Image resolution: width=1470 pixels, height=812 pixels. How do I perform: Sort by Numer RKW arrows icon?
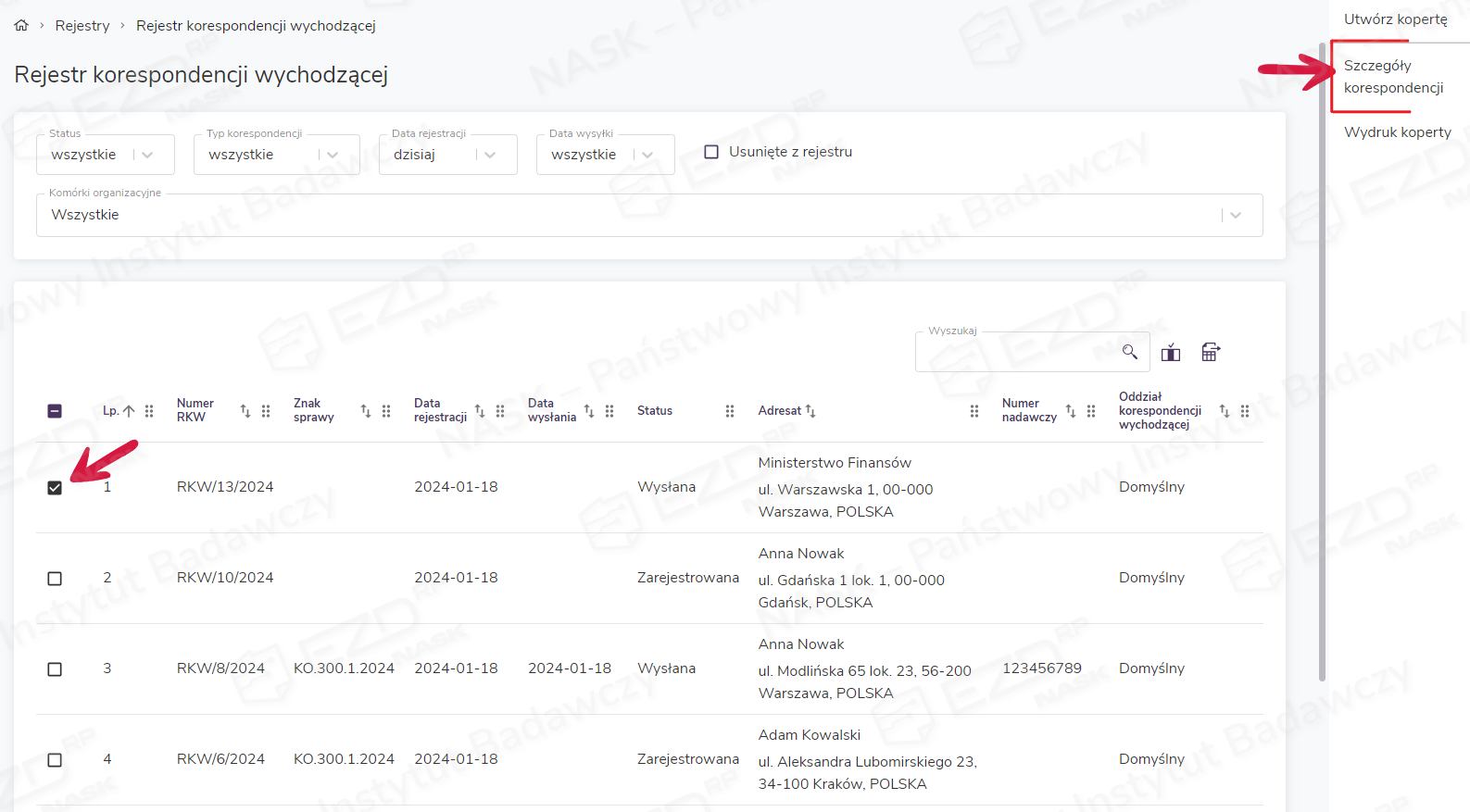(x=245, y=411)
